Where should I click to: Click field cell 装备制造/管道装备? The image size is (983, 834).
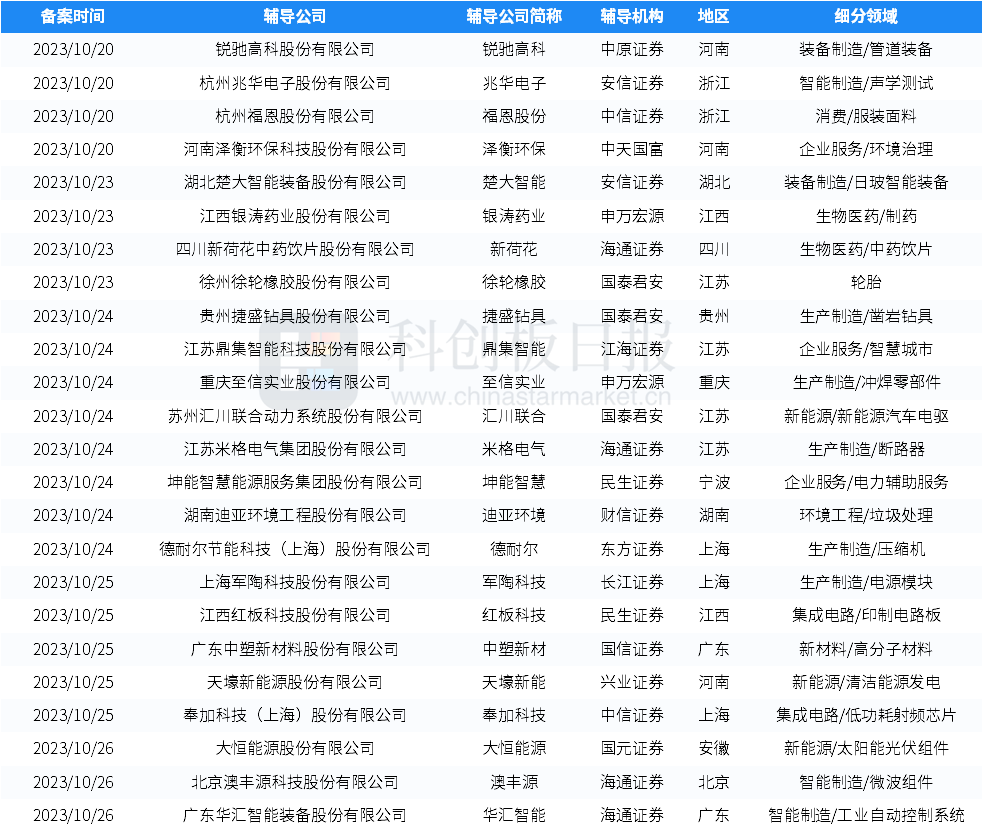(x=866, y=50)
